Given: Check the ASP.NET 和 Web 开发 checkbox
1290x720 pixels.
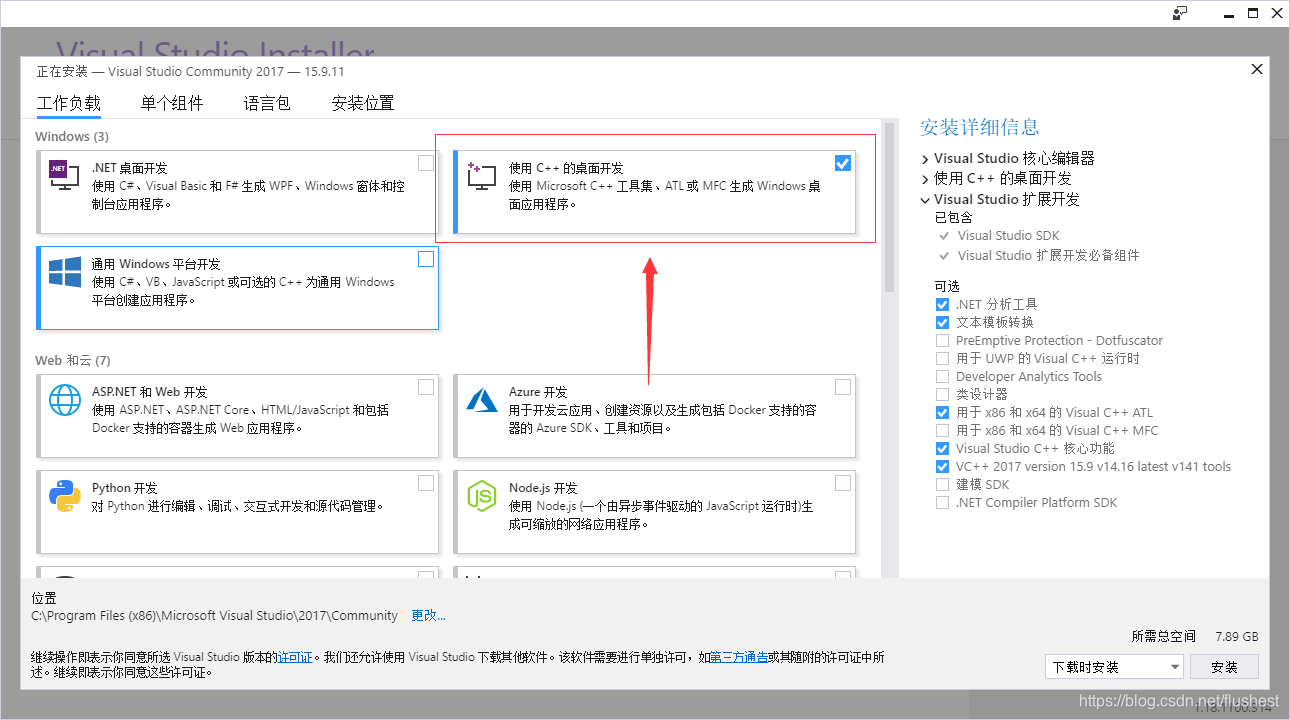Looking at the screenshot, I should click(426, 387).
